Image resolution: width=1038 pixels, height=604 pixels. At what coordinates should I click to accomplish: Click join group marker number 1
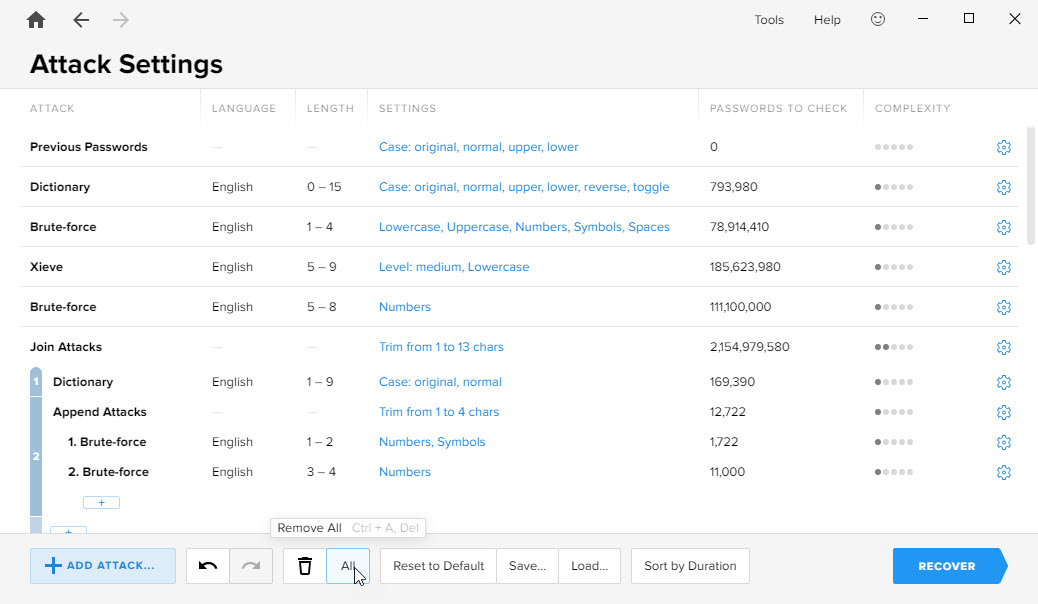pyautogui.click(x=36, y=381)
